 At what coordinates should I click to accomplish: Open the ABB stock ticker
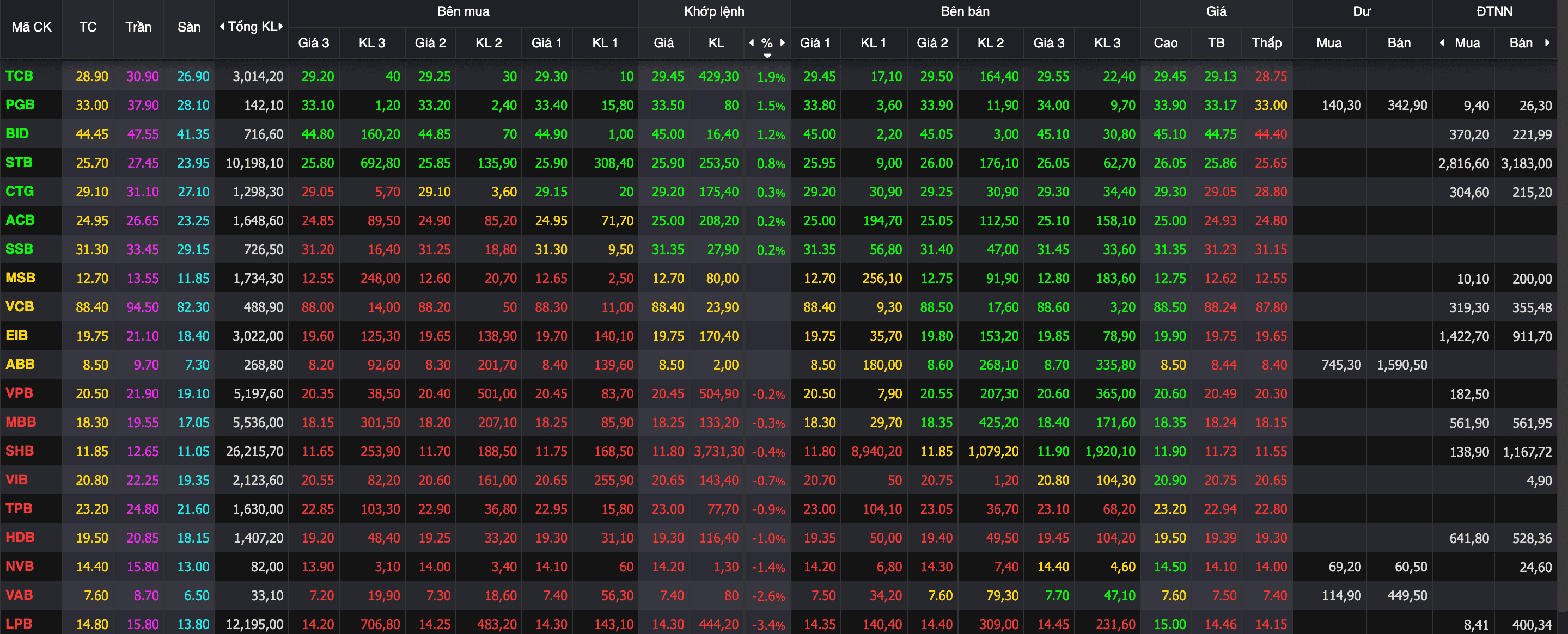pyautogui.click(x=20, y=365)
